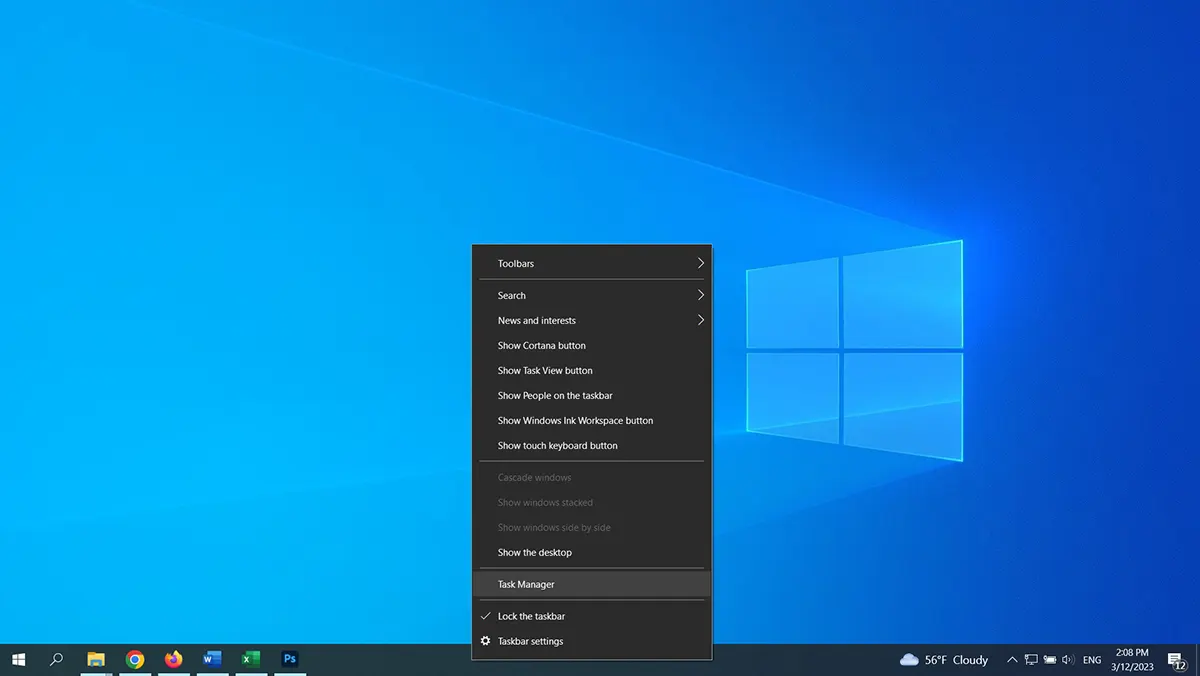
Task: Enable Show People on the taskbar
Action: click(592, 396)
